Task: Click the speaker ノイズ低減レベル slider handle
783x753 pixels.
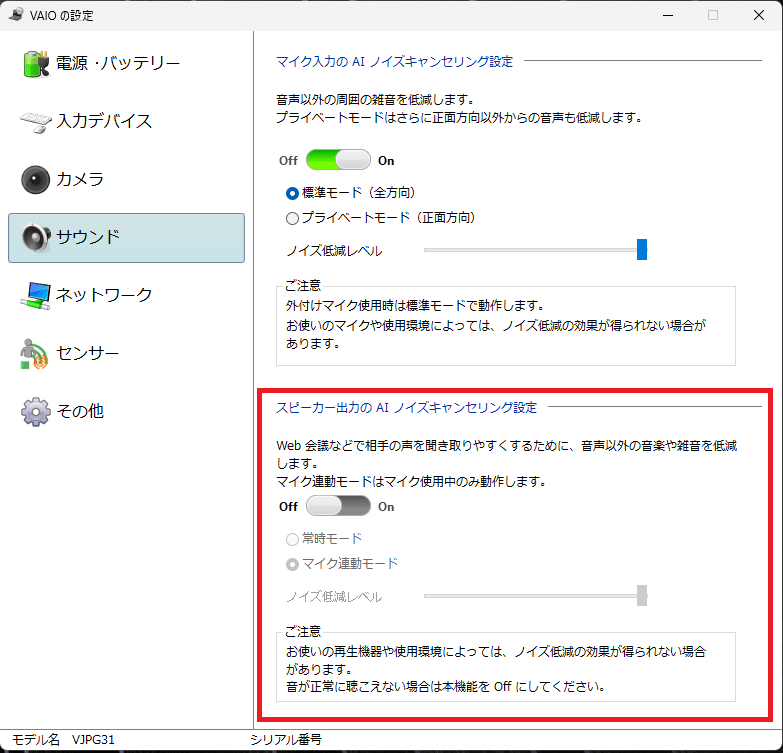Action: [642, 596]
